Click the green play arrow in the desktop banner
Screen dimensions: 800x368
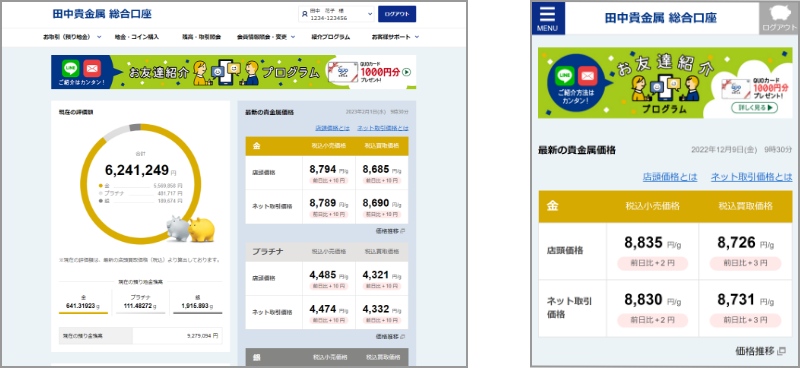[x=407, y=72]
